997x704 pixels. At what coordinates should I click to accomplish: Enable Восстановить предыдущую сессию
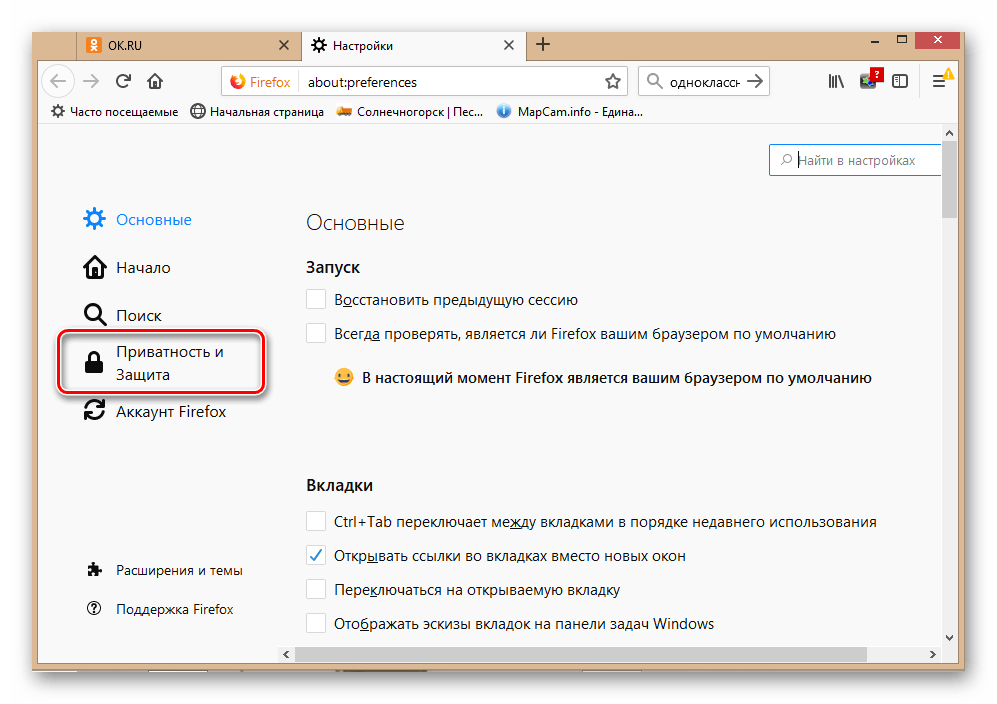[x=315, y=298]
